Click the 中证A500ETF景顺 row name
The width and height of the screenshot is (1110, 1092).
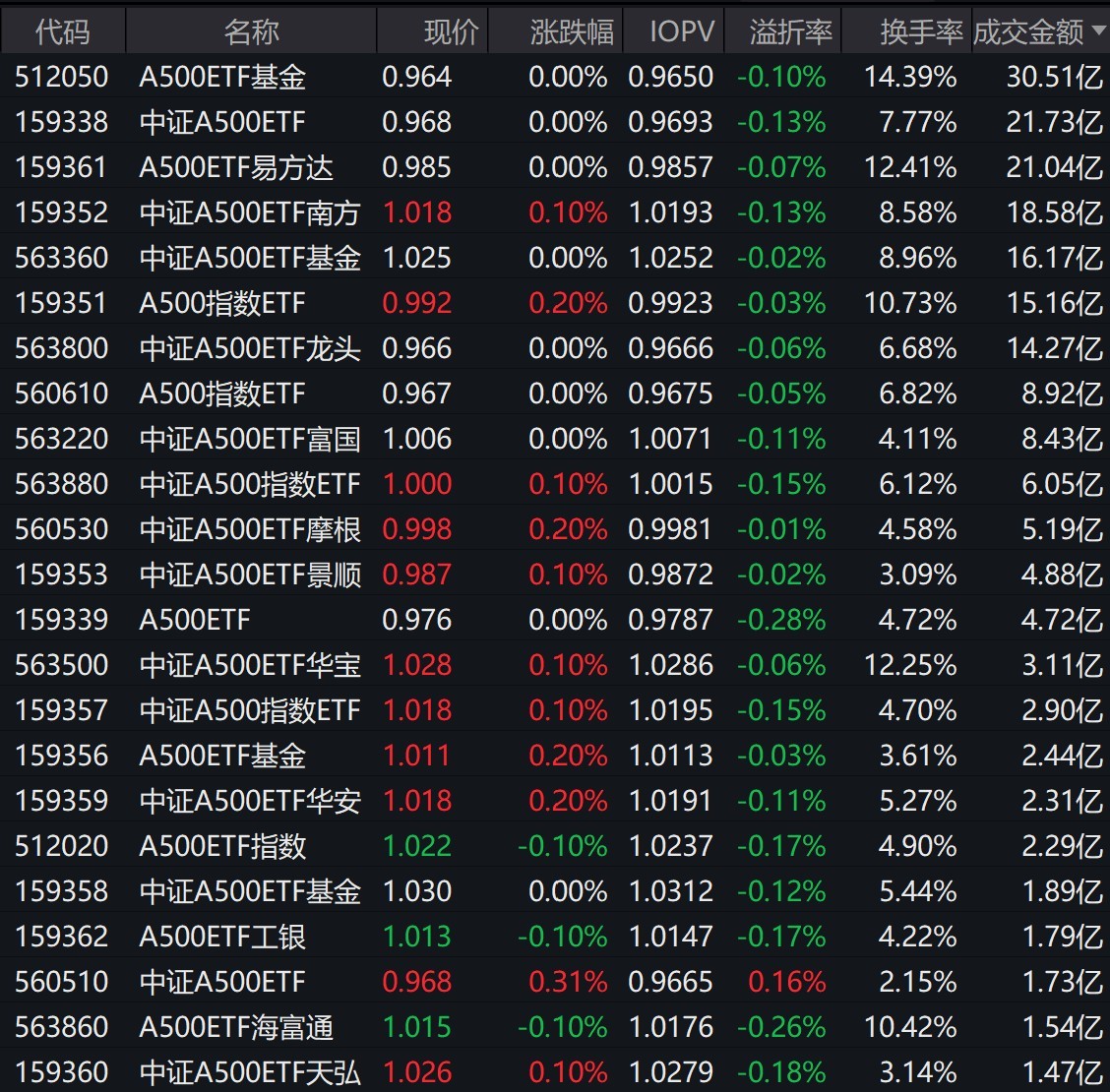click(250, 575)
